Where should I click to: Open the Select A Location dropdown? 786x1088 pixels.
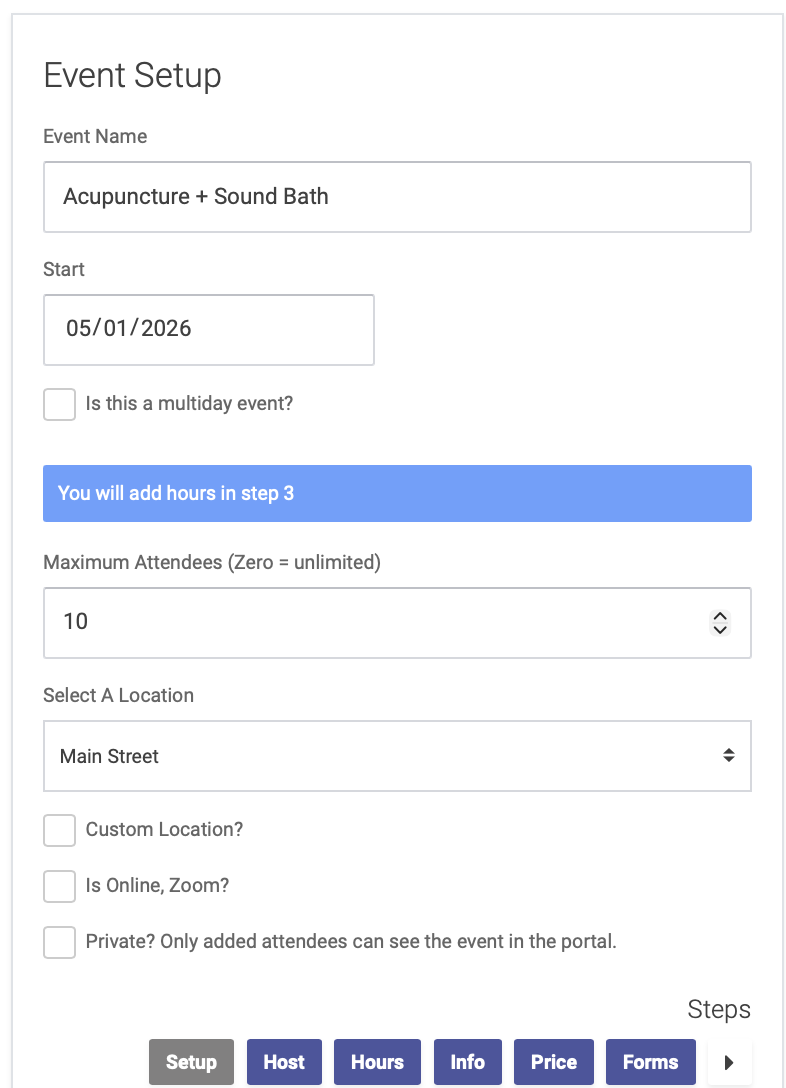[397, 757]
